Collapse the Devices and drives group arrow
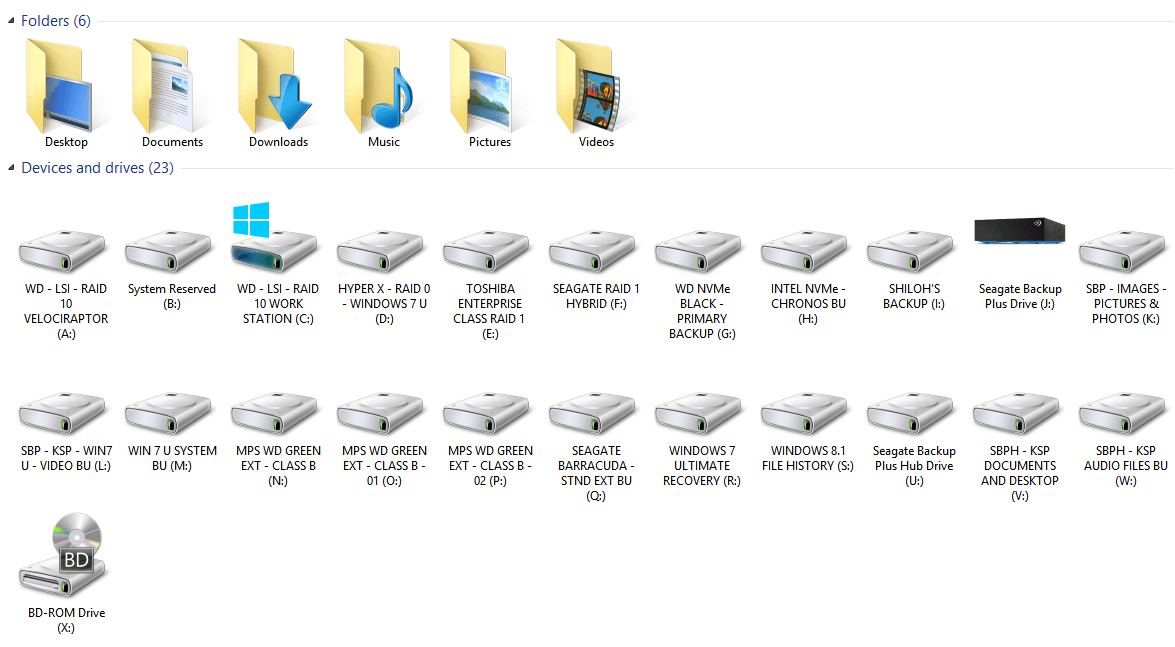The width and height of the screenshot is (1175, 647). click(11, 169)
